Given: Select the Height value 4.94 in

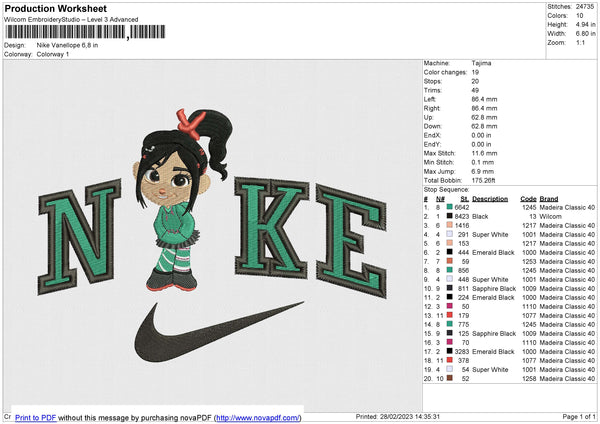Looking at the screenshot, I should point(585,24).
